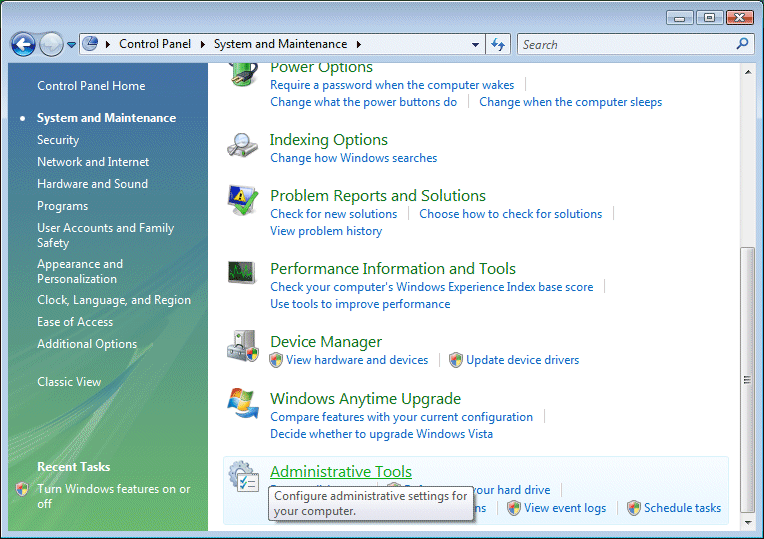Screen dimensions: 764x539
Task: Open the View problem history link
Action: coord(326,231)
